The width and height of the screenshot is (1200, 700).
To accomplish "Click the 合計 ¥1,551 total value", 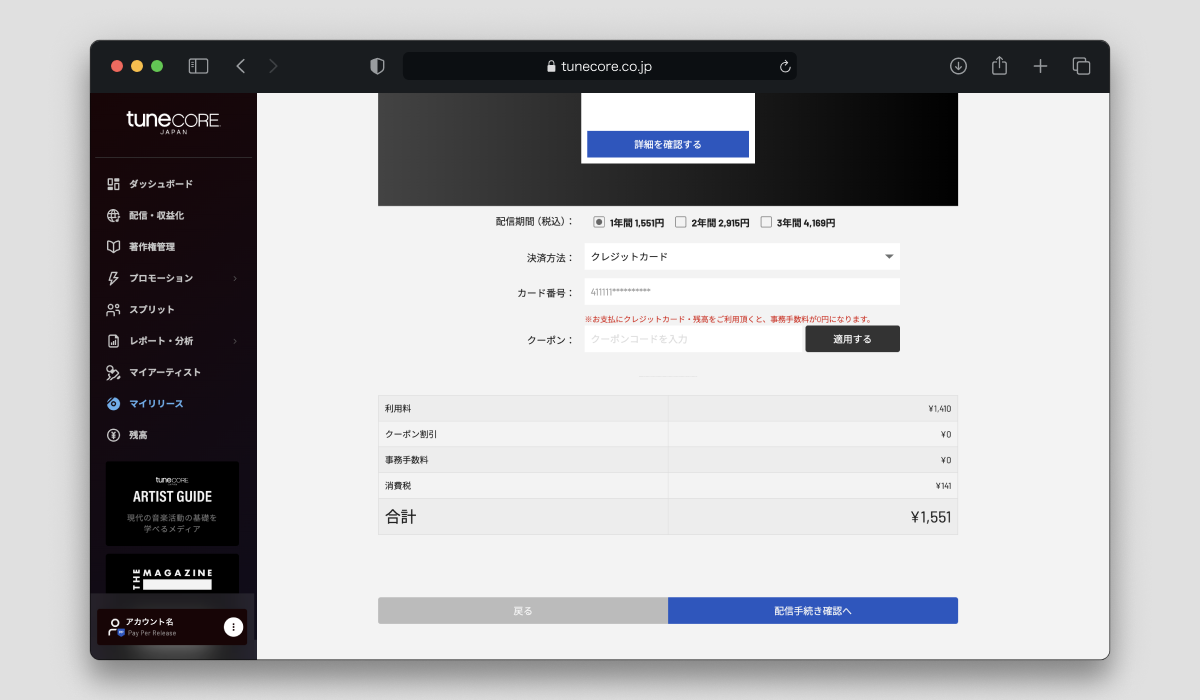I will pyautogui.click(x=930, y=517).
